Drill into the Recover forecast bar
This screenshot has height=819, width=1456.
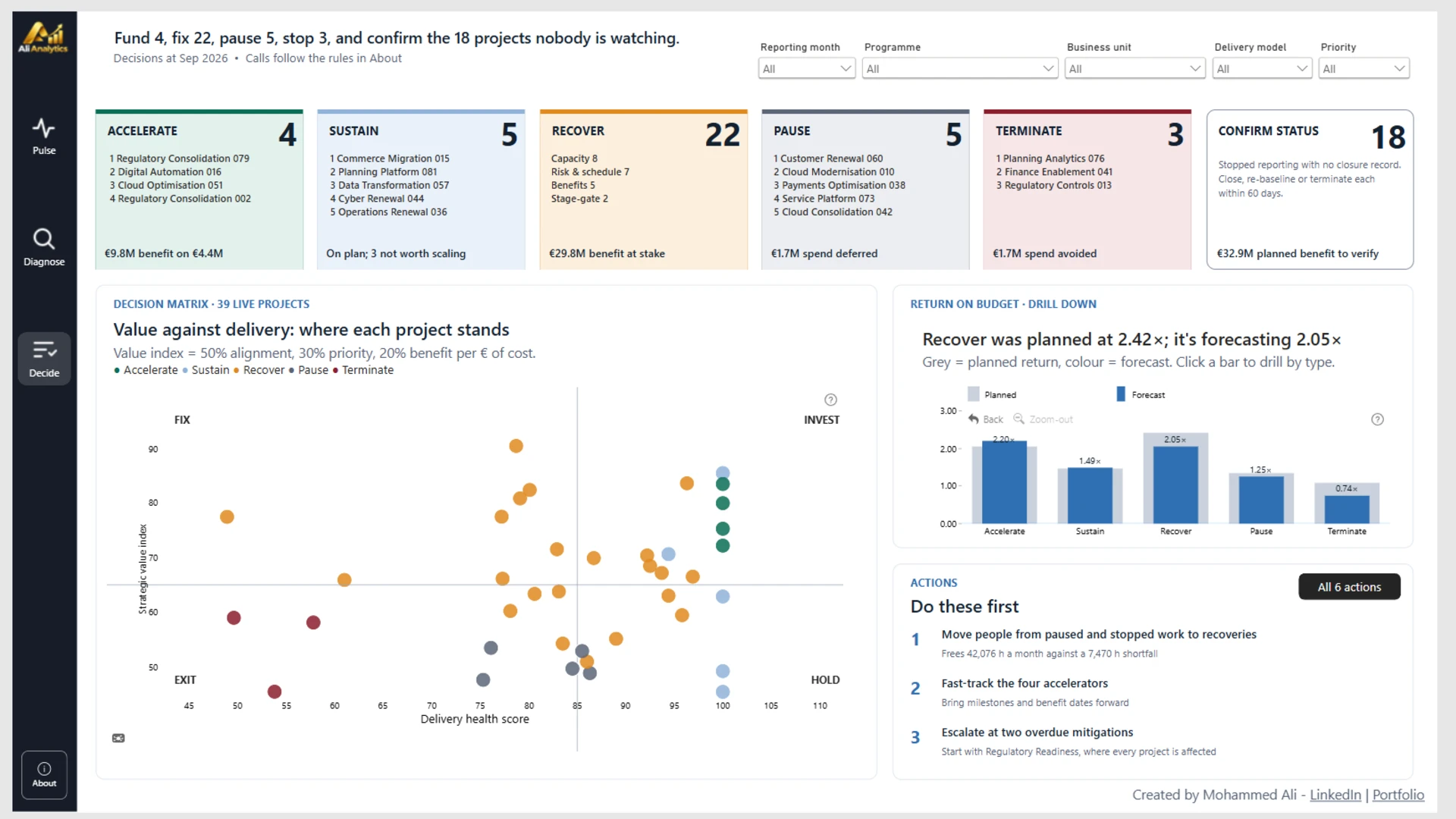click(x=1175, y=485)
